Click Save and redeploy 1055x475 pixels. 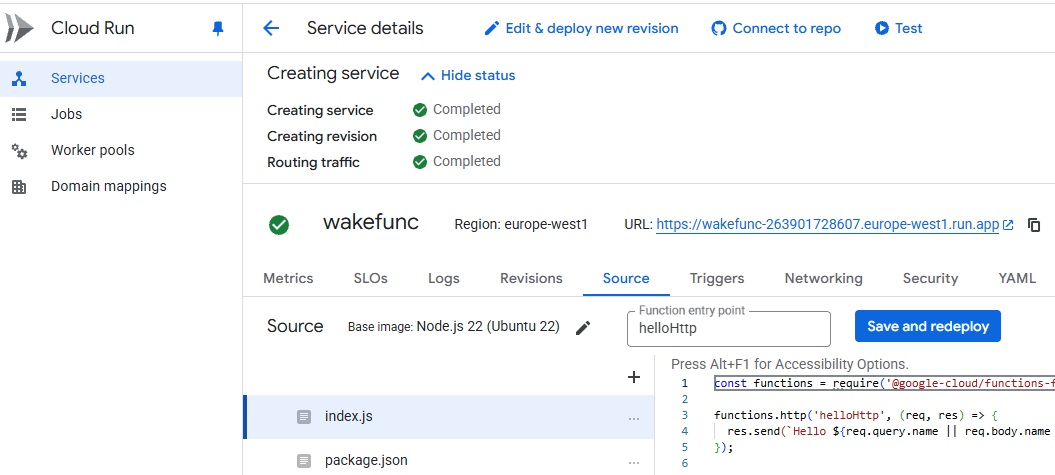pos(928,326)
